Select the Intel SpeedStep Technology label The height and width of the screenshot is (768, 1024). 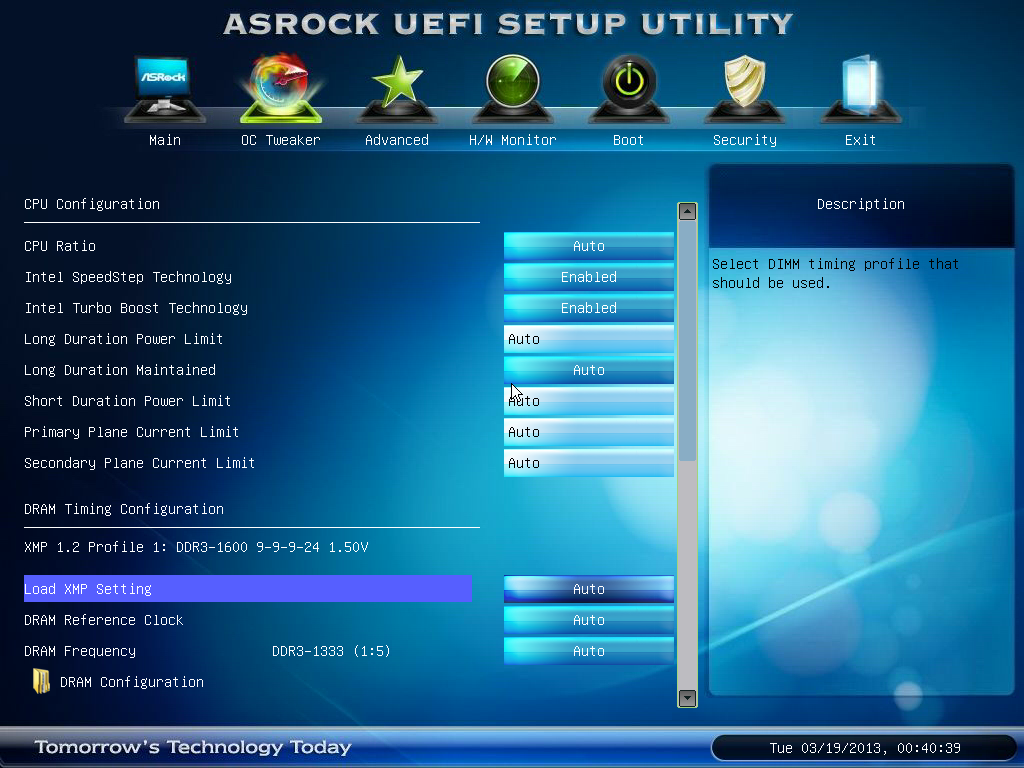(128, 277)
